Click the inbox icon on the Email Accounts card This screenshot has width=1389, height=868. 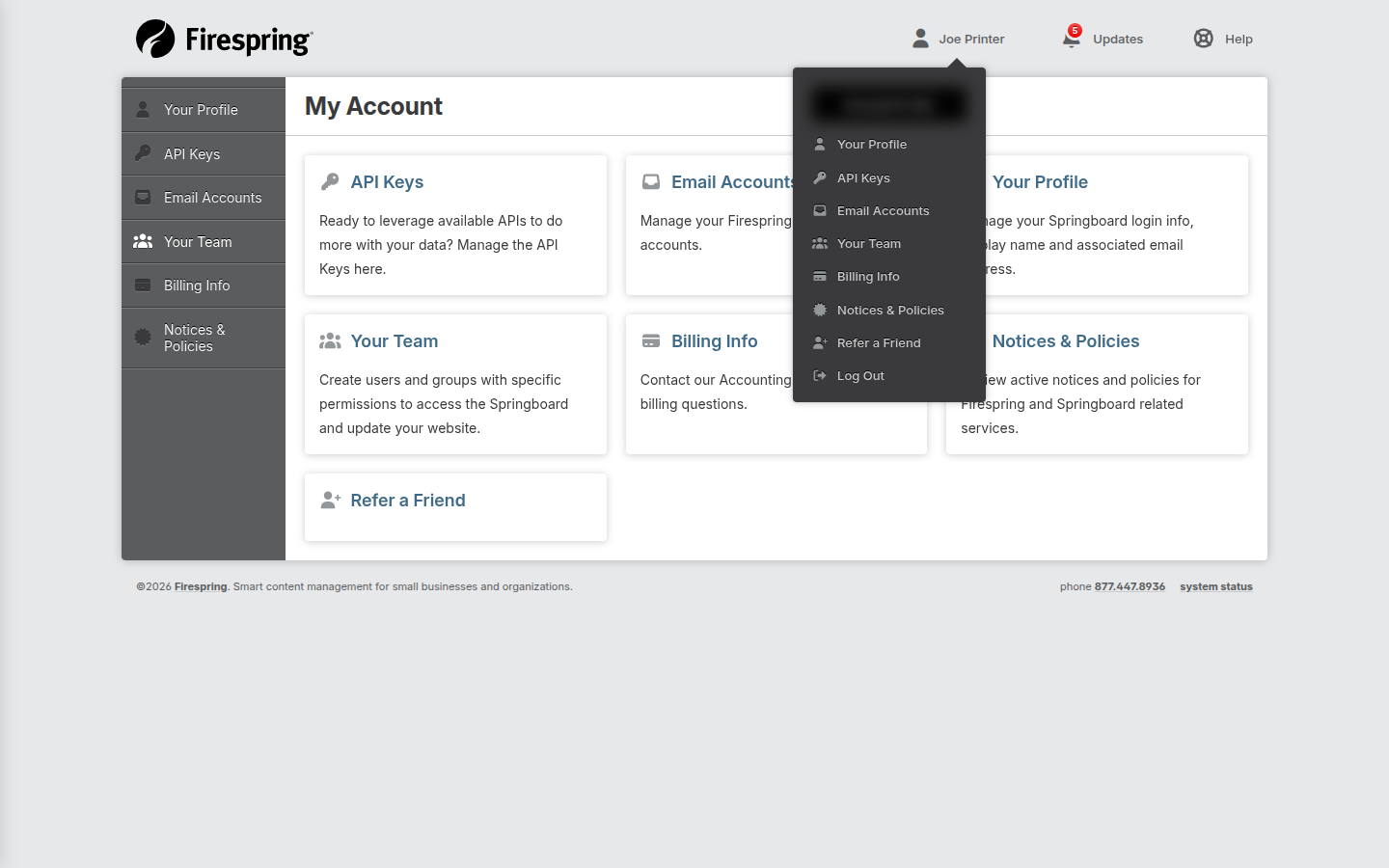651,181
